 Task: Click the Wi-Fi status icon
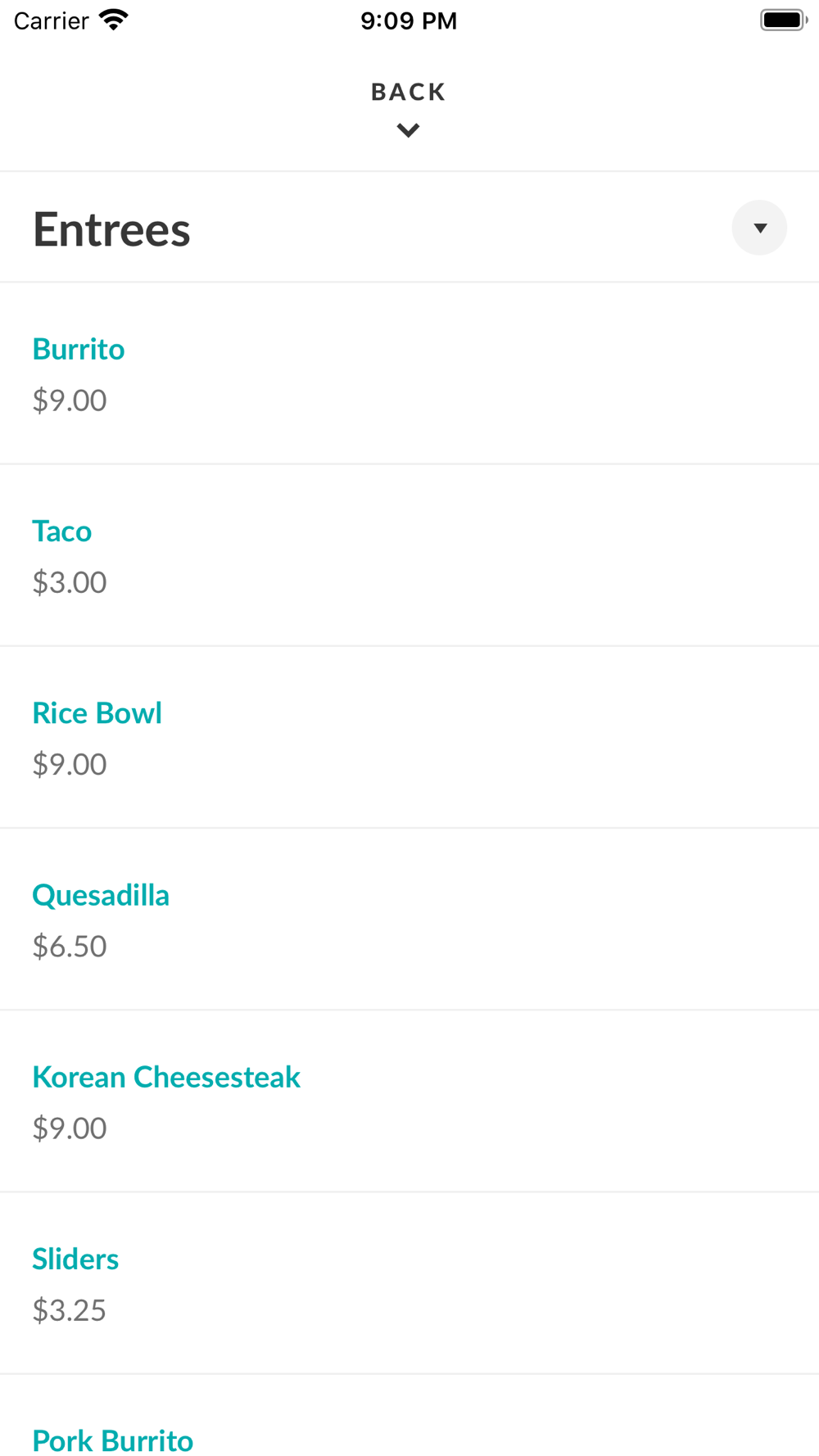tap(114, 20)
